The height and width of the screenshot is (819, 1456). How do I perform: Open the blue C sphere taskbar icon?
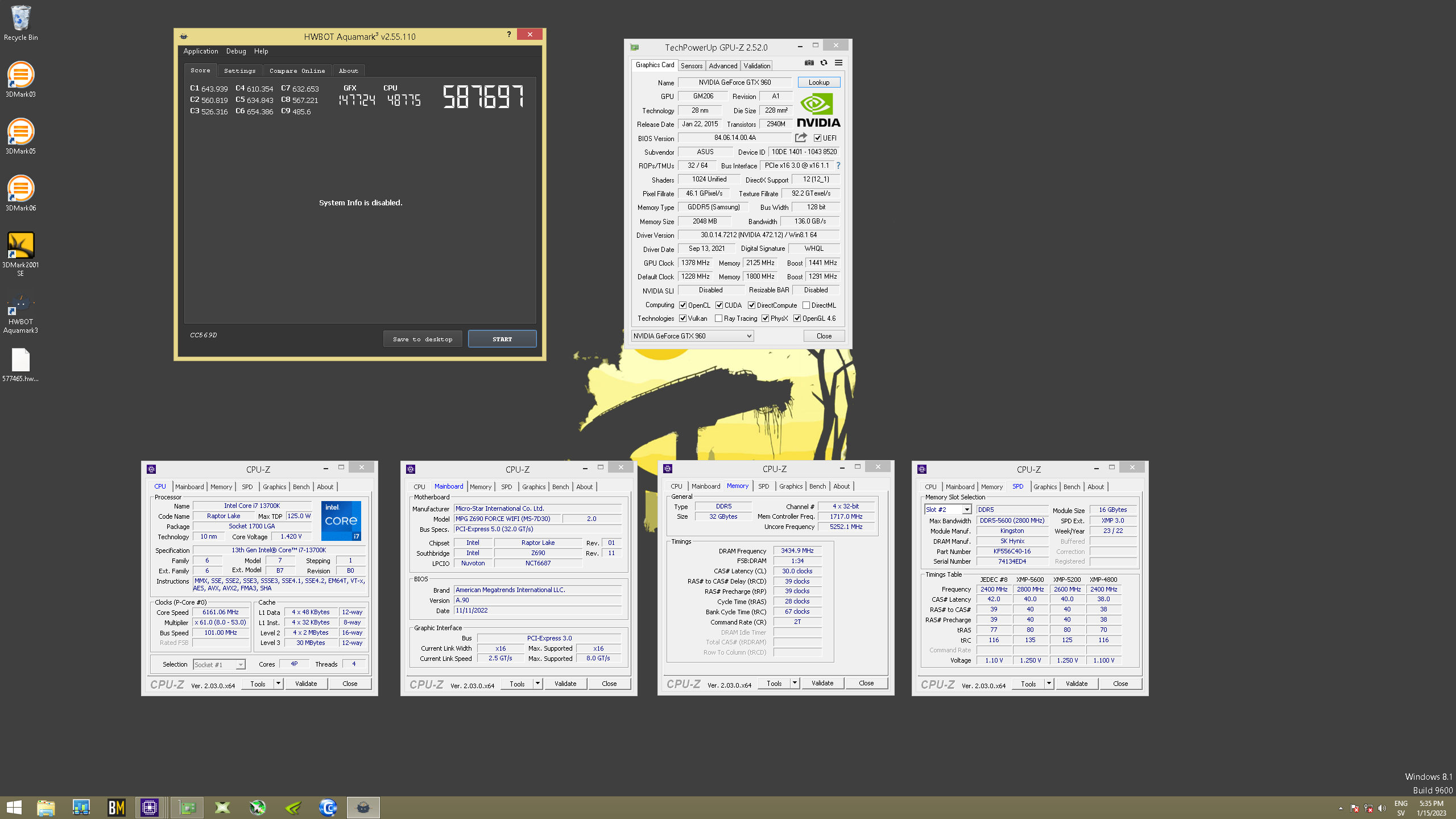(x=328, y=808)
